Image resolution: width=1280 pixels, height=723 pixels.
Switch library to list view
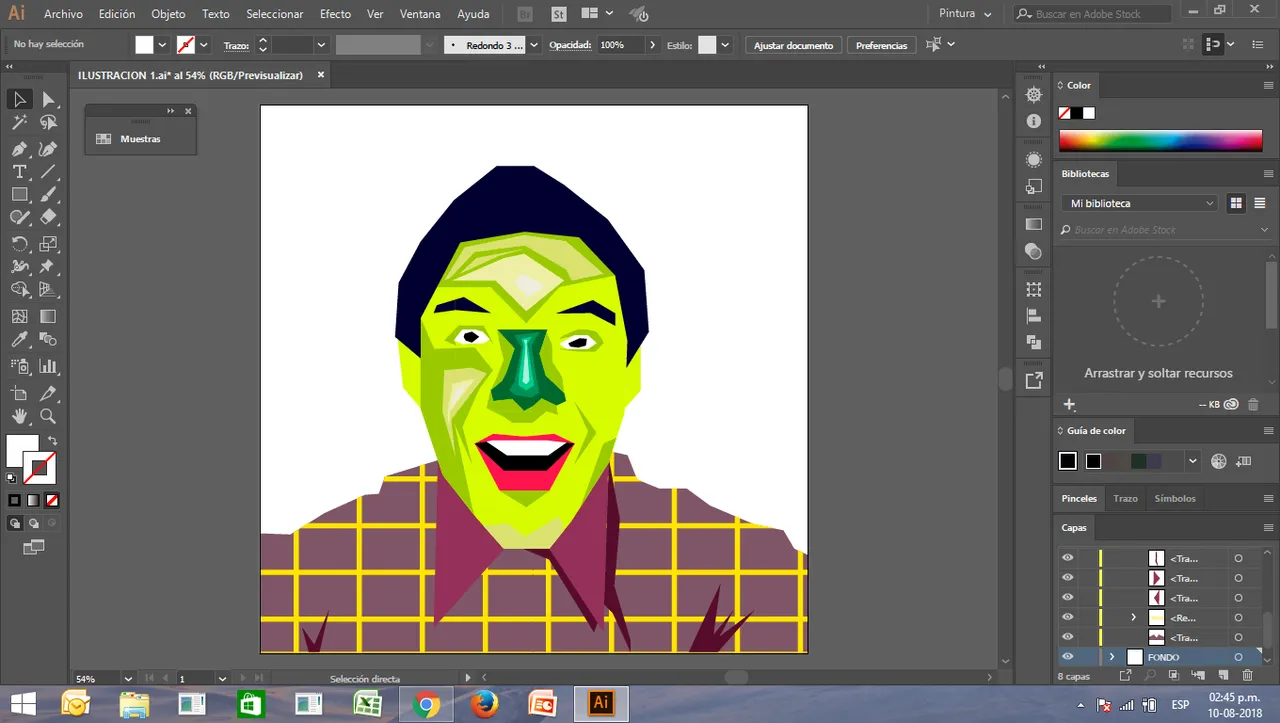click(x=1260, y=203)
